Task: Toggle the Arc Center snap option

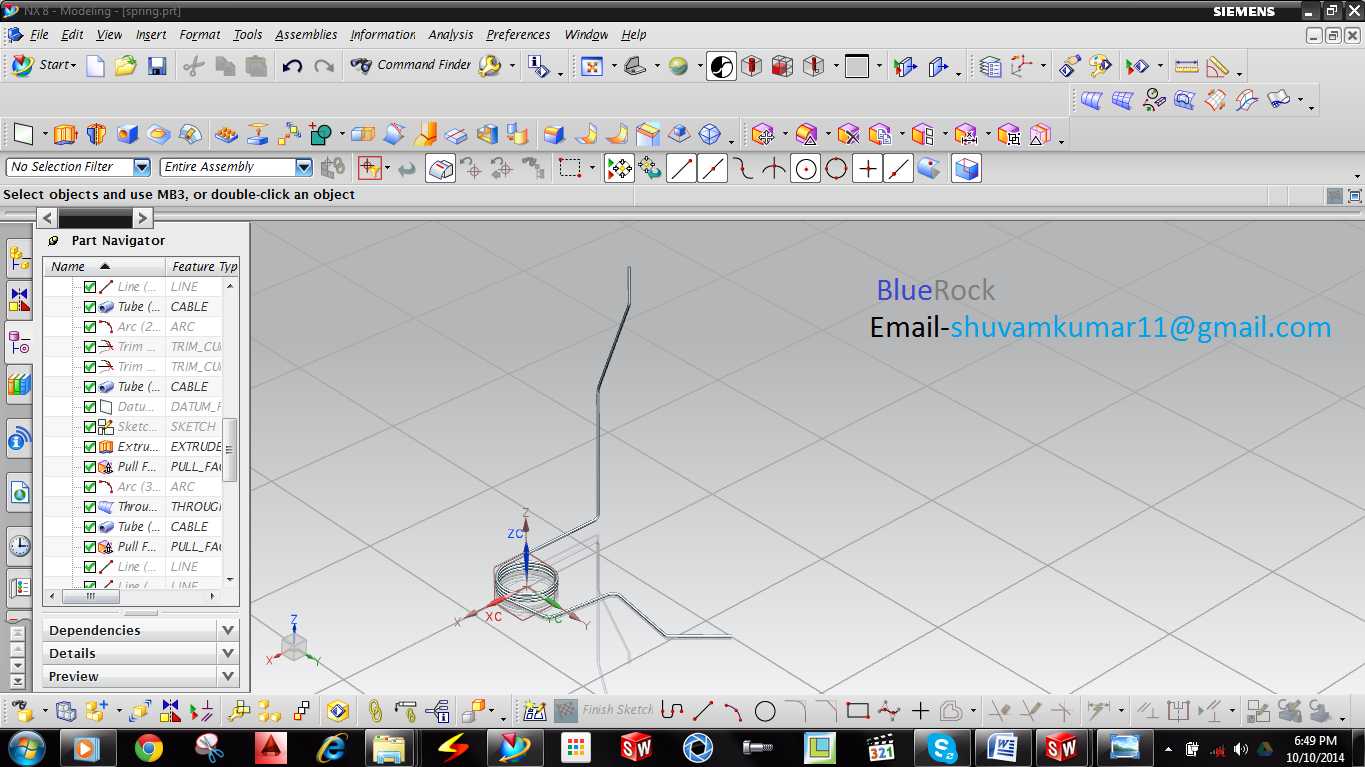Action: 805,169
